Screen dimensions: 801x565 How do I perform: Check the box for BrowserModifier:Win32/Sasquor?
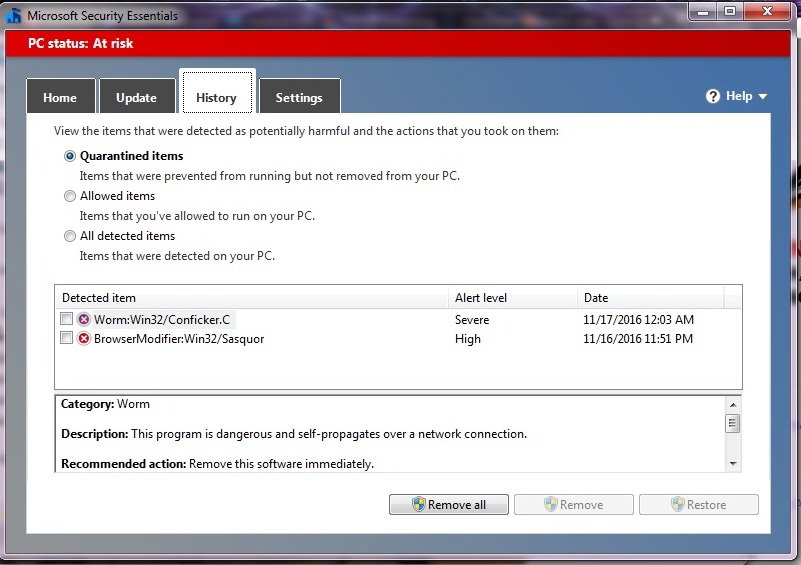(66, 338)
